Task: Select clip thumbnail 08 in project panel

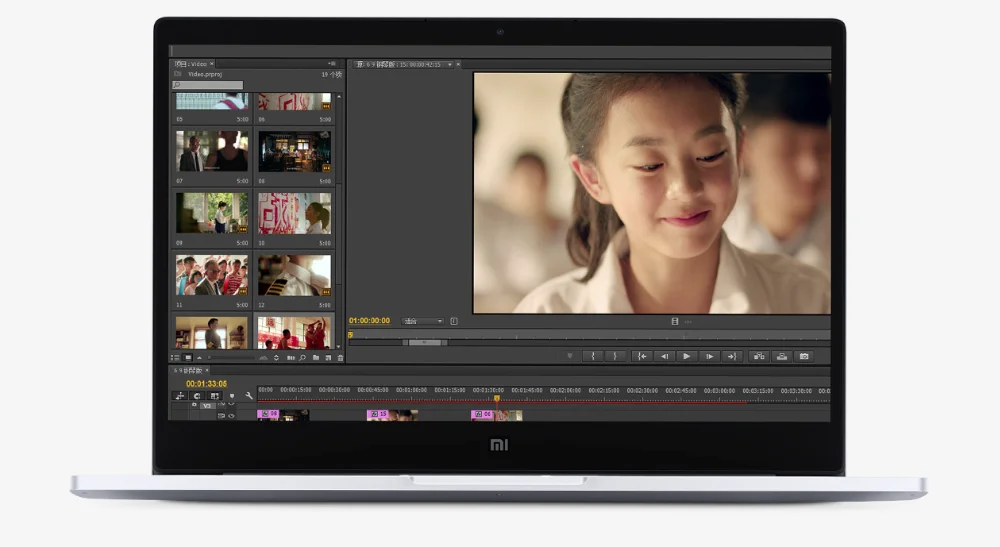Action: tap(294, 151)
